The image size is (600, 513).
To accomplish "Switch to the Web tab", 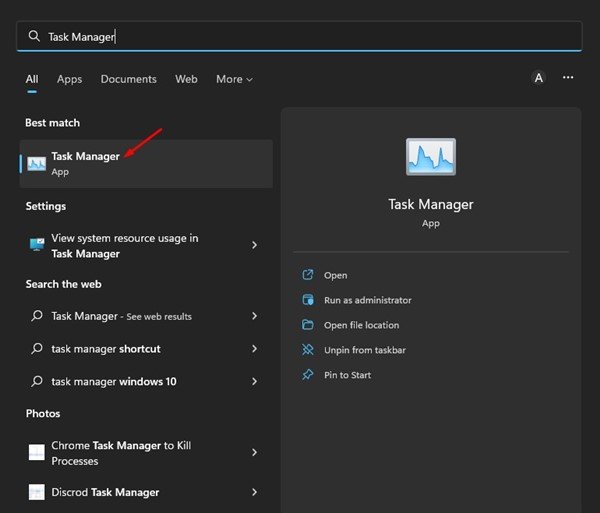I will click(186, 79).
